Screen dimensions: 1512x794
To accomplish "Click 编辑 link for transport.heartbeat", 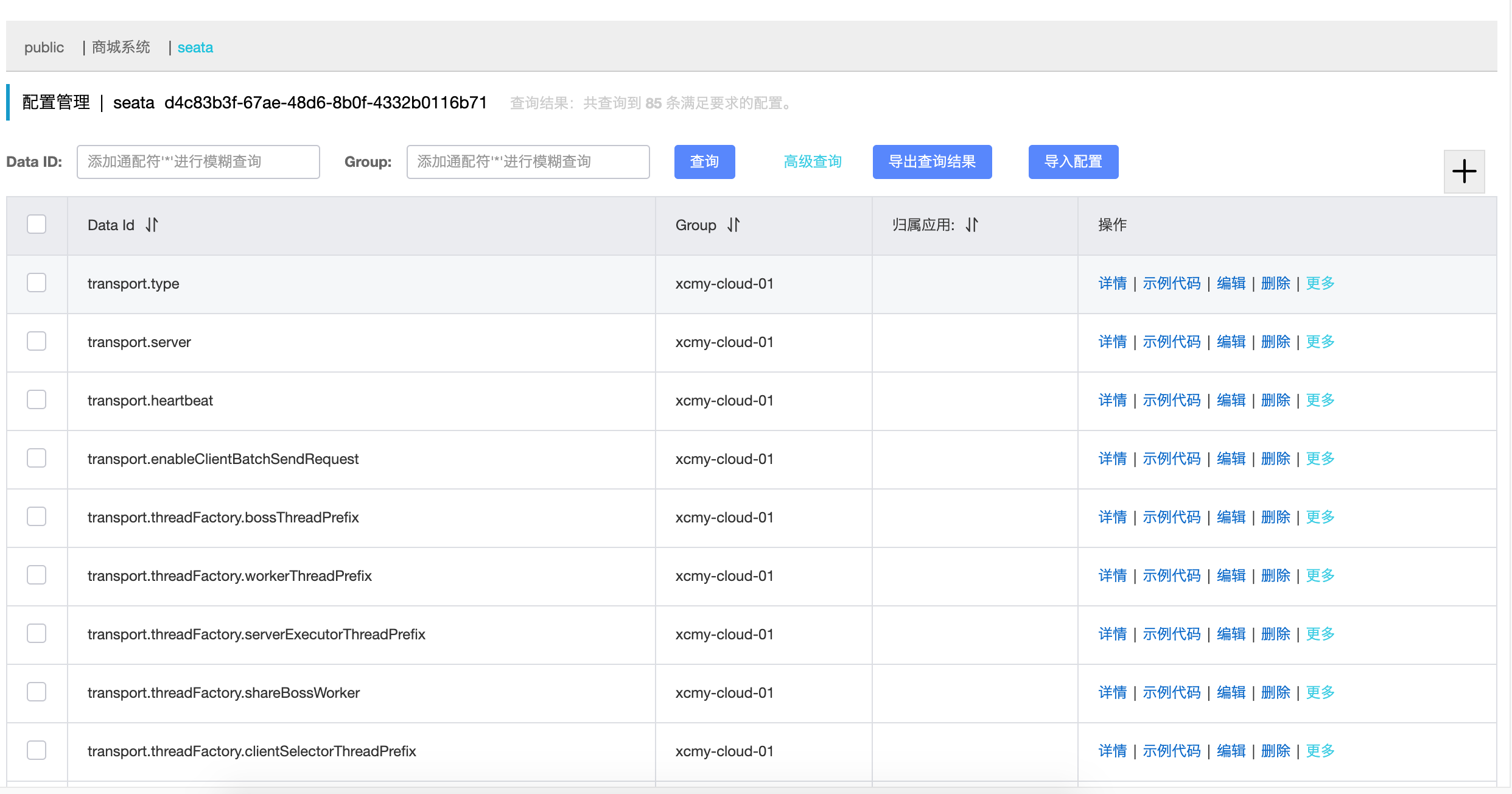I will click(x=1231, y=400).
